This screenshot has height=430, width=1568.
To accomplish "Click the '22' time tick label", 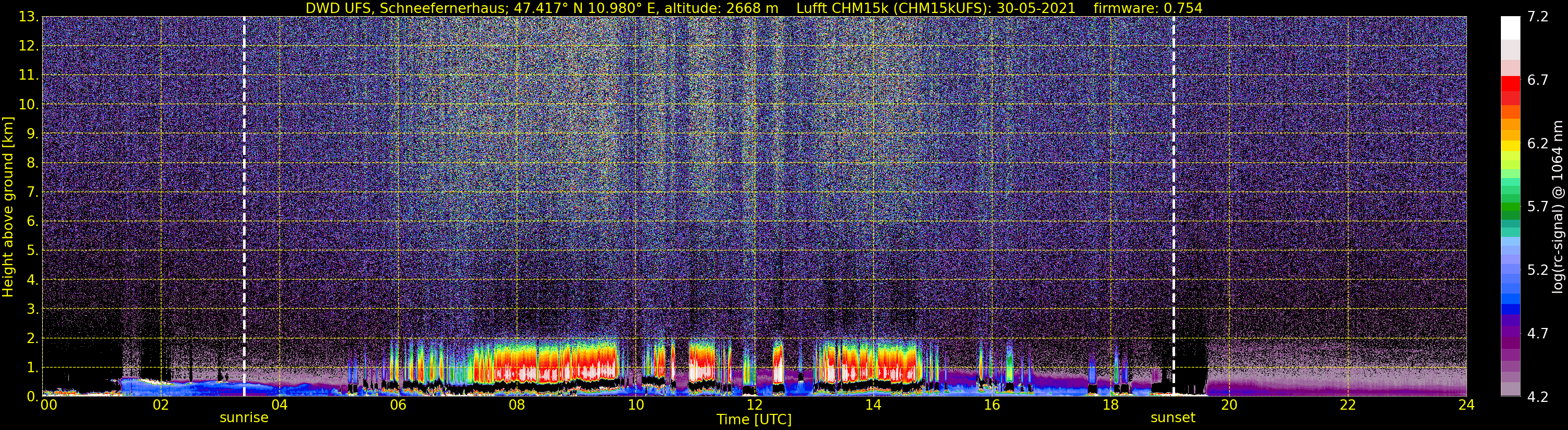I will [x=1348, y=405].
